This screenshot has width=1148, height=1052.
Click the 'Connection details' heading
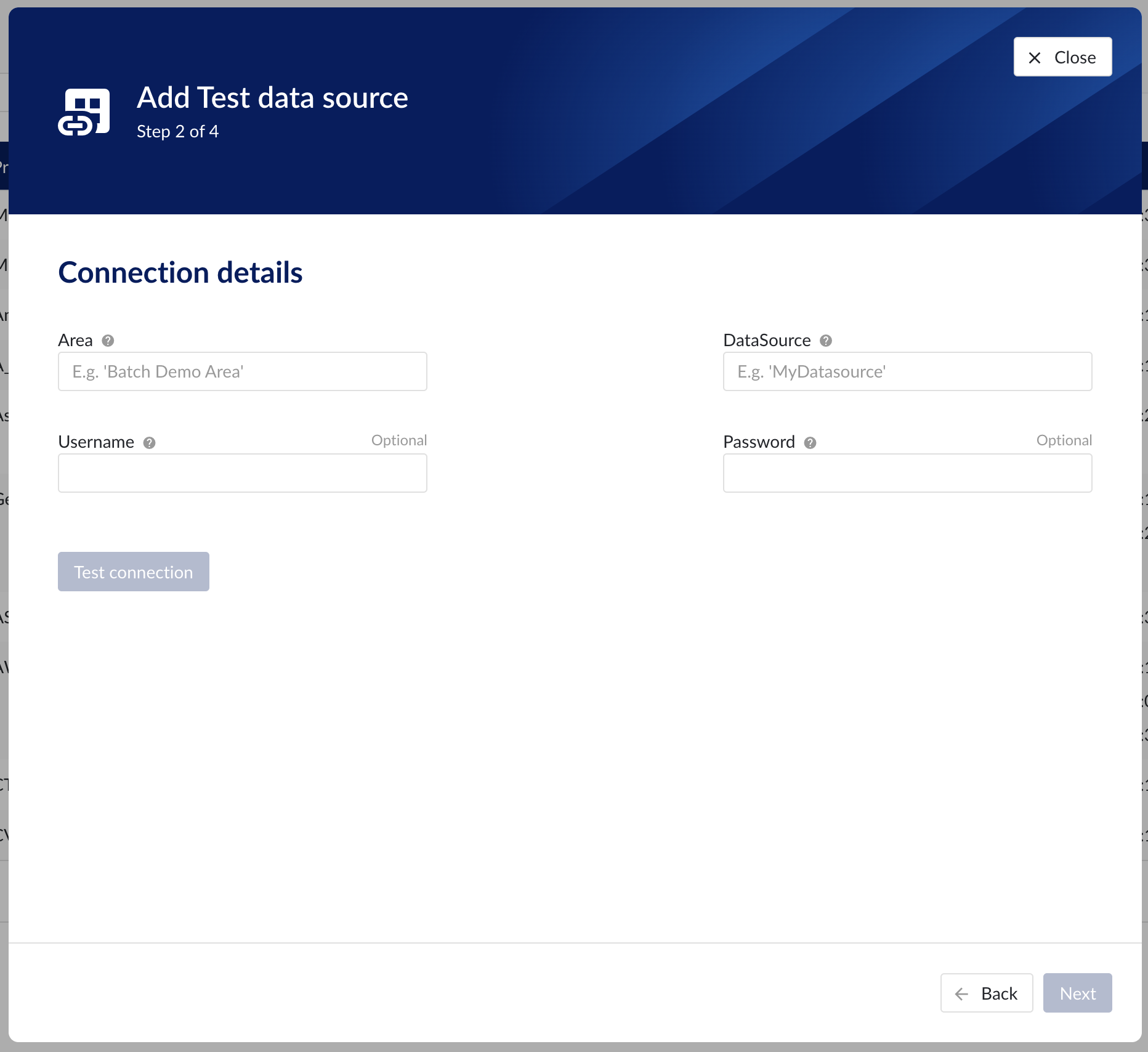(180, 272)
